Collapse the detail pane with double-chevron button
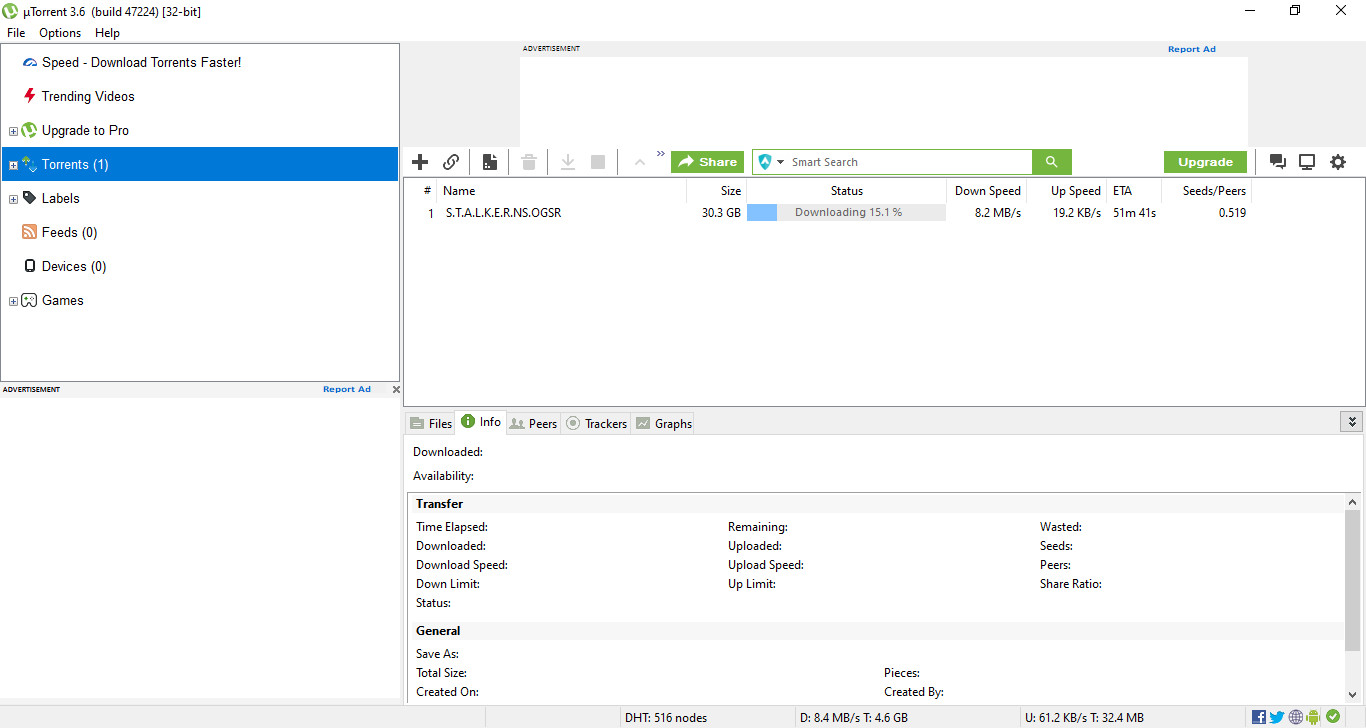 pyautogui.click(x=1351, y=422)
